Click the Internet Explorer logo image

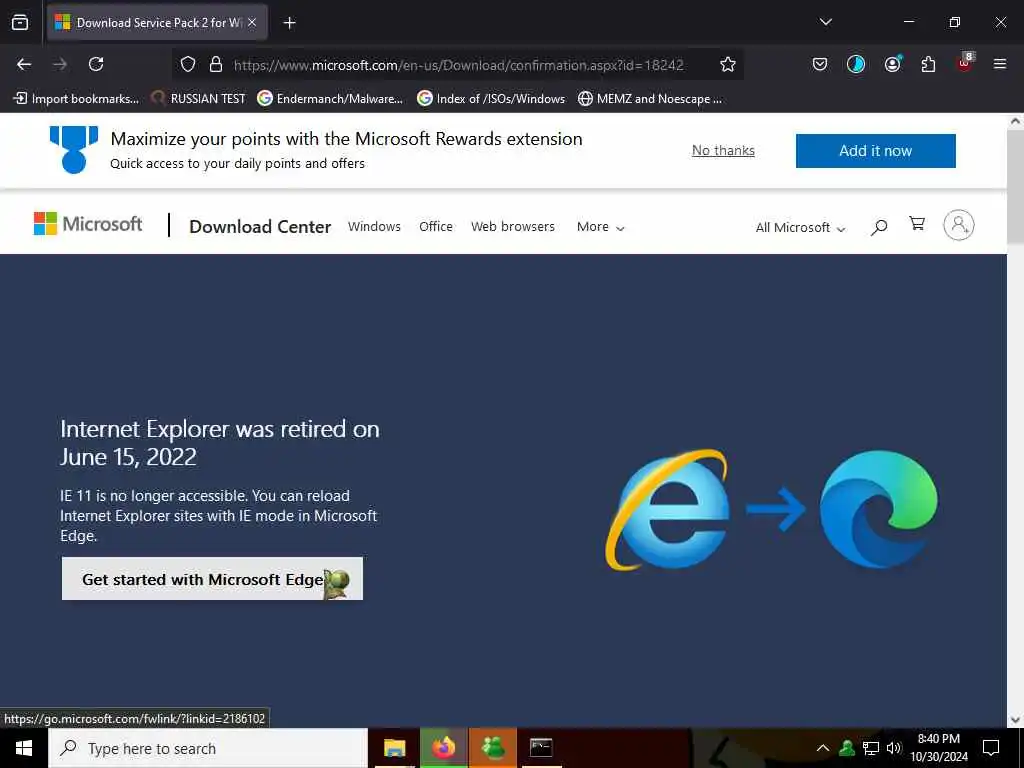tap(667, 510)
